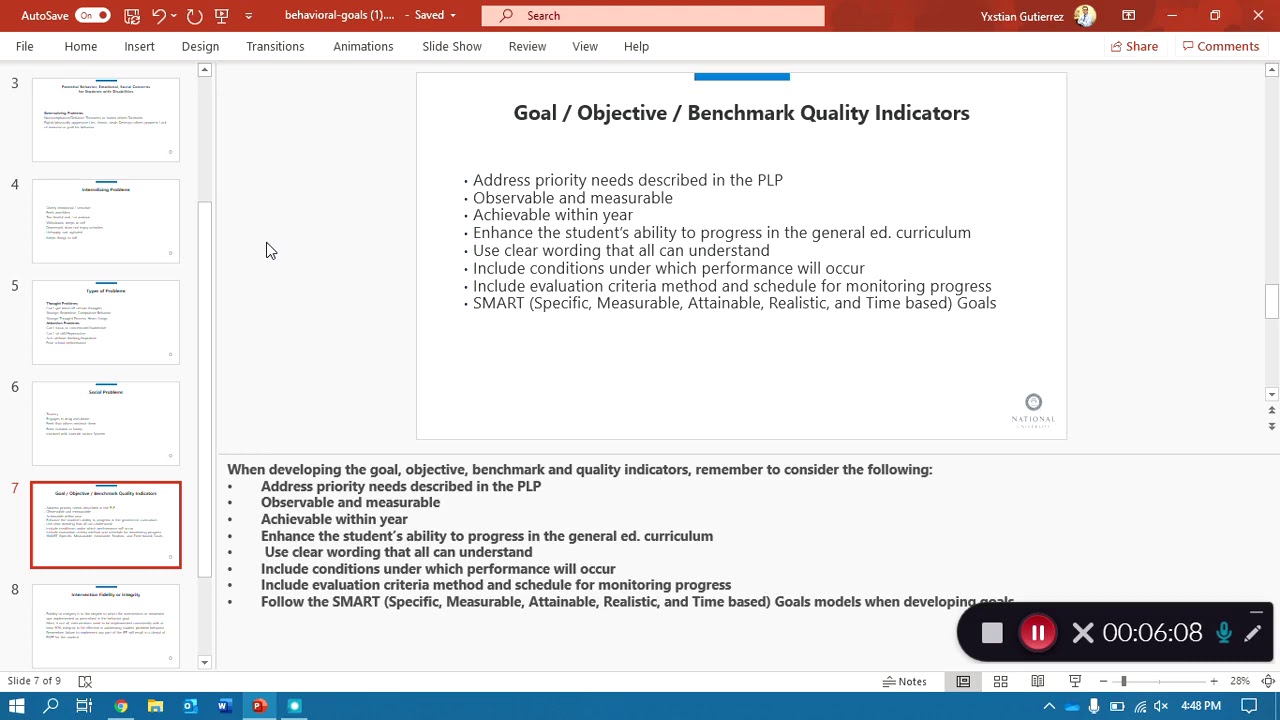The height and width of the screenshot is (720, 1280).
Task: Click the recorder pencil annotation icon
Action: point(1253,633)
